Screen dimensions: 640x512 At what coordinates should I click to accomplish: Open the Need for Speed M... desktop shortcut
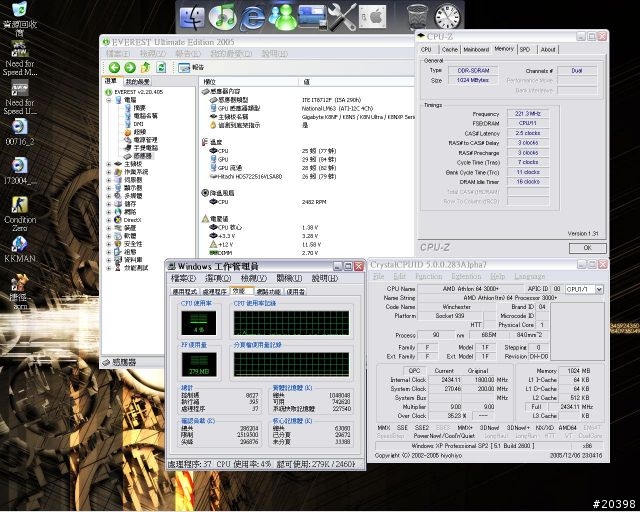coord(20,58)
